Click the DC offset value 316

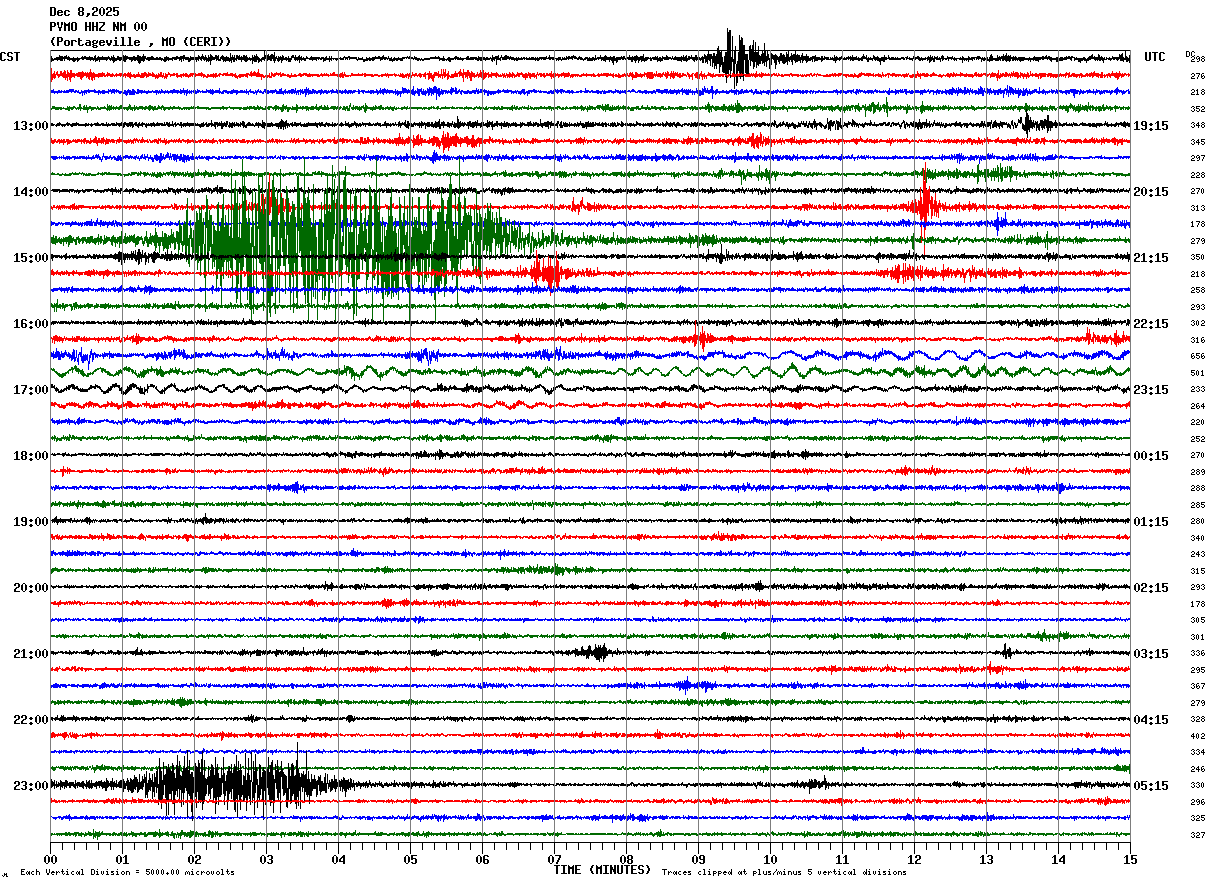tap(1197, 340)
